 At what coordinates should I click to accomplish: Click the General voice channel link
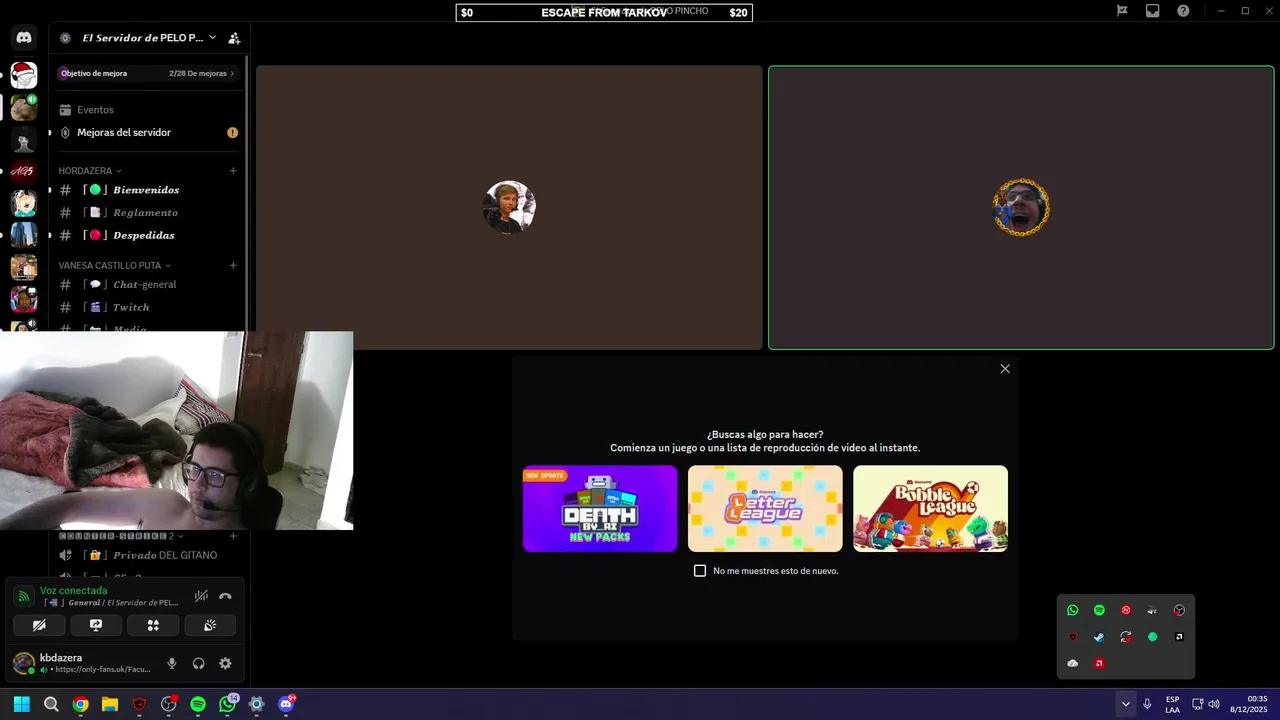click(x=112, y=603)
